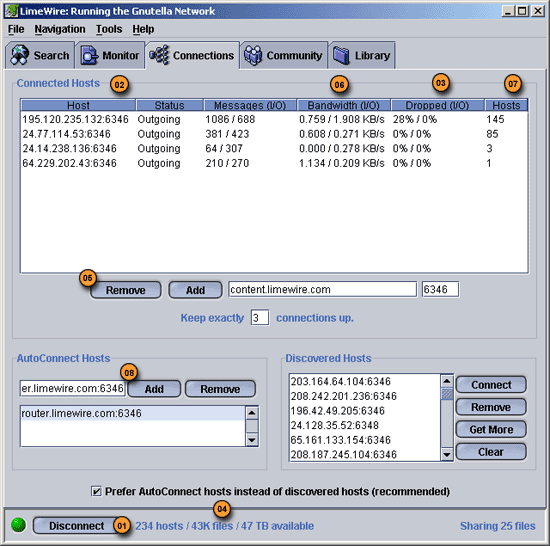Click the Sharing 25 files status text
550x546 pixels.
498,526
